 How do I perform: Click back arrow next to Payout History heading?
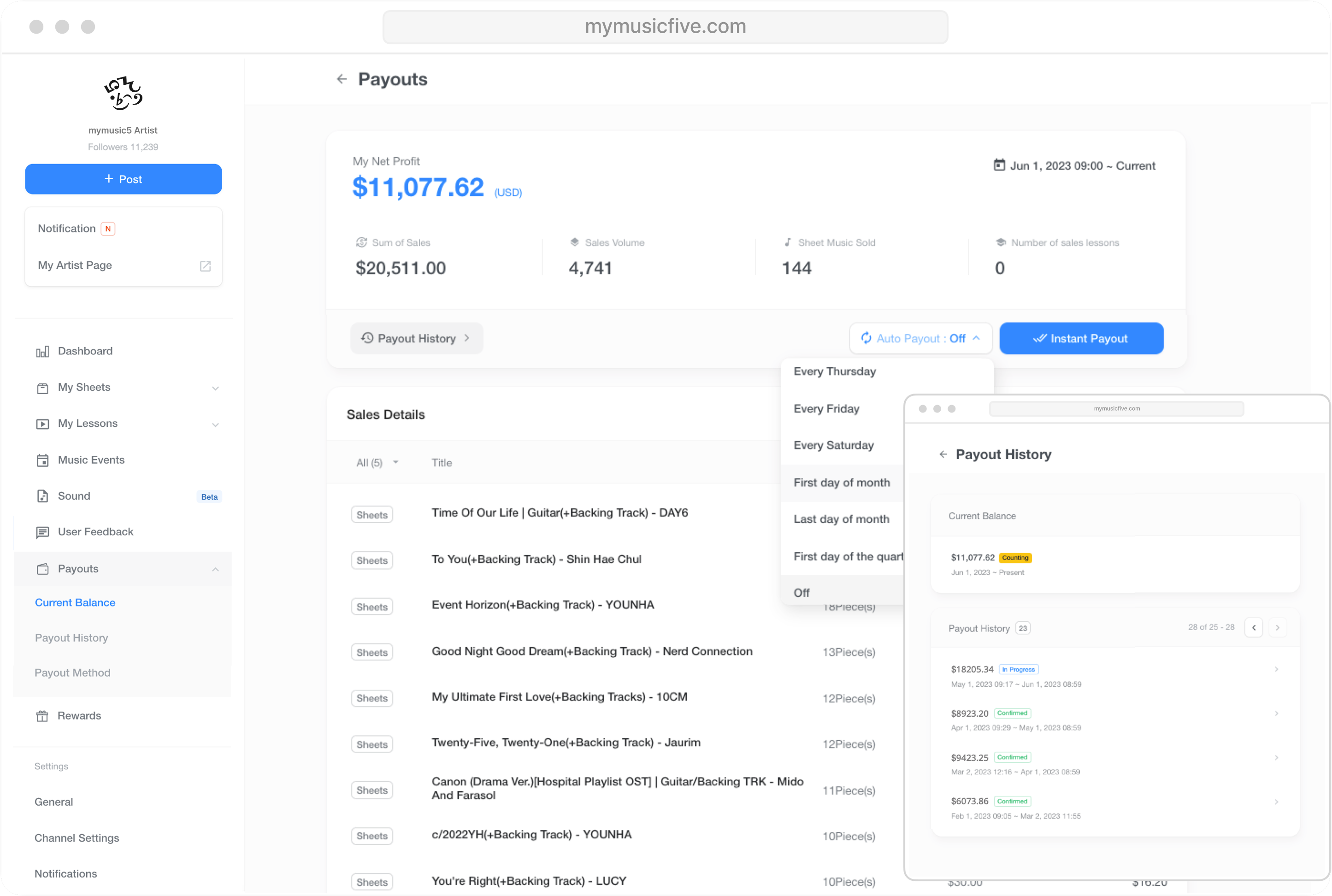943,454
